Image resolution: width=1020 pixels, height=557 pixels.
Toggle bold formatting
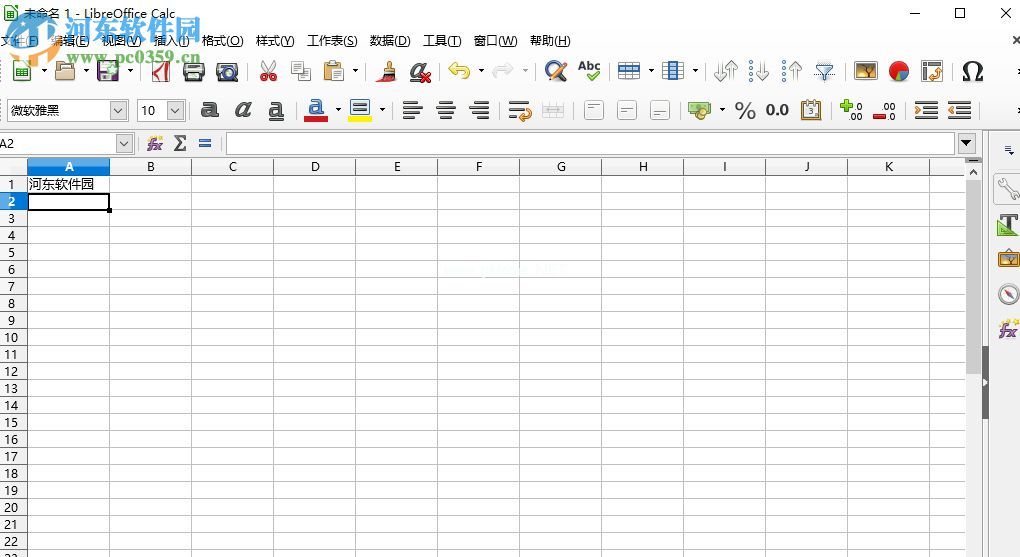(x=209, y=110)
